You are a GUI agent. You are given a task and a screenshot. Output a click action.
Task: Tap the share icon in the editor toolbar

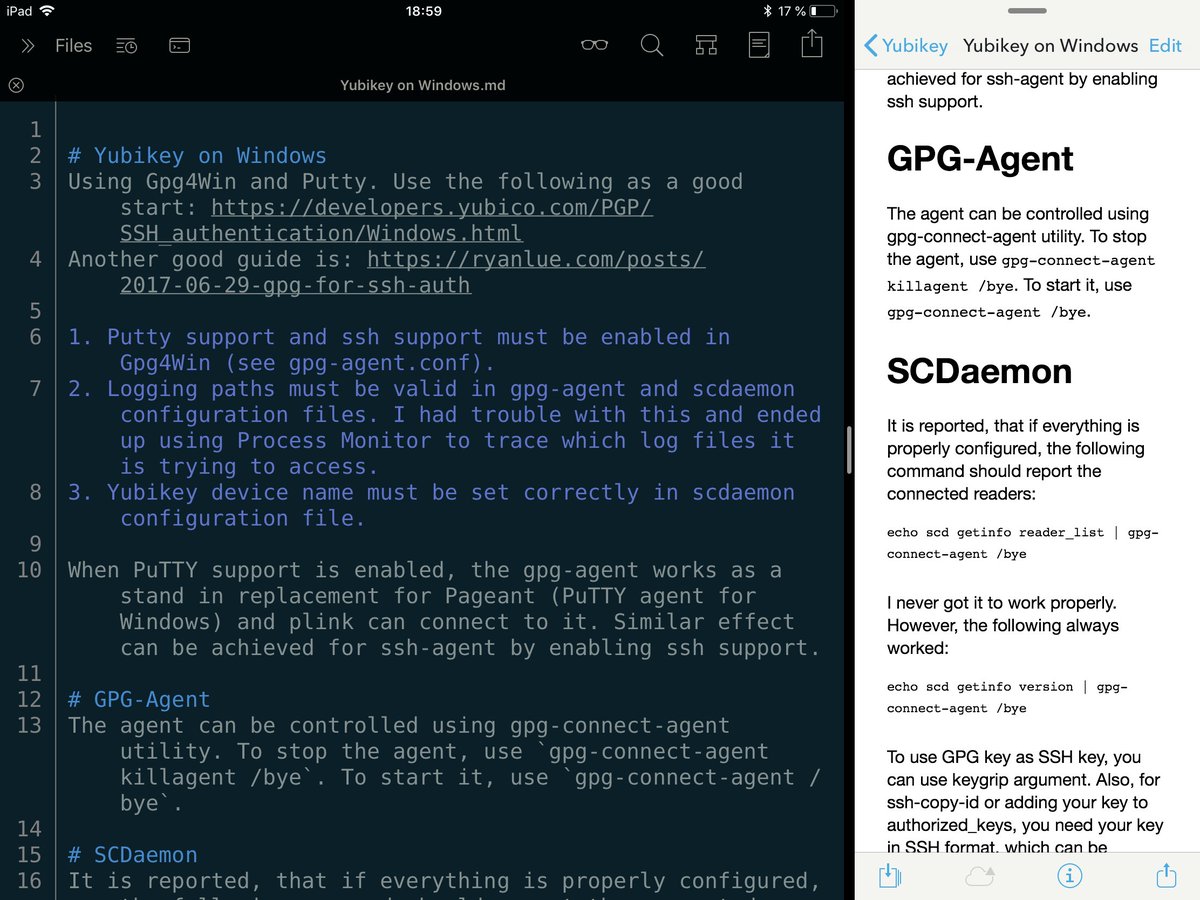811,44
